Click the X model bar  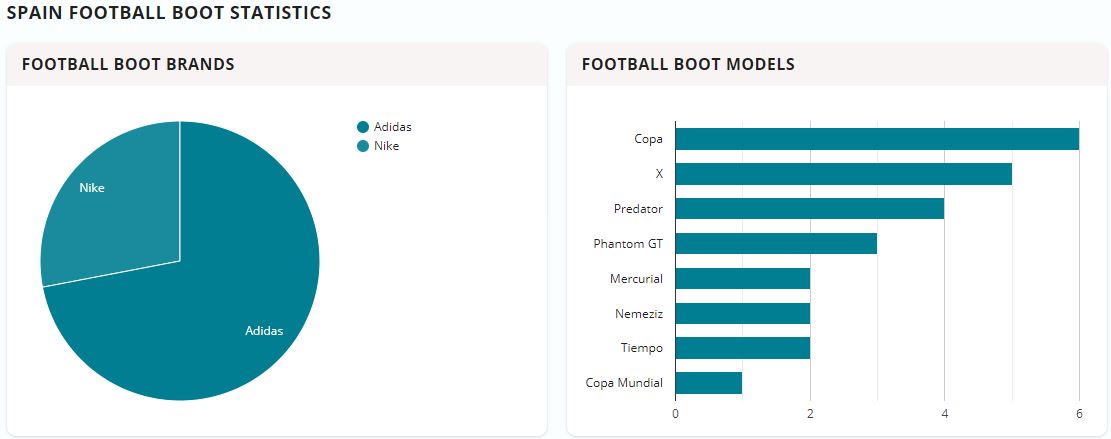(x=843, y=174)
